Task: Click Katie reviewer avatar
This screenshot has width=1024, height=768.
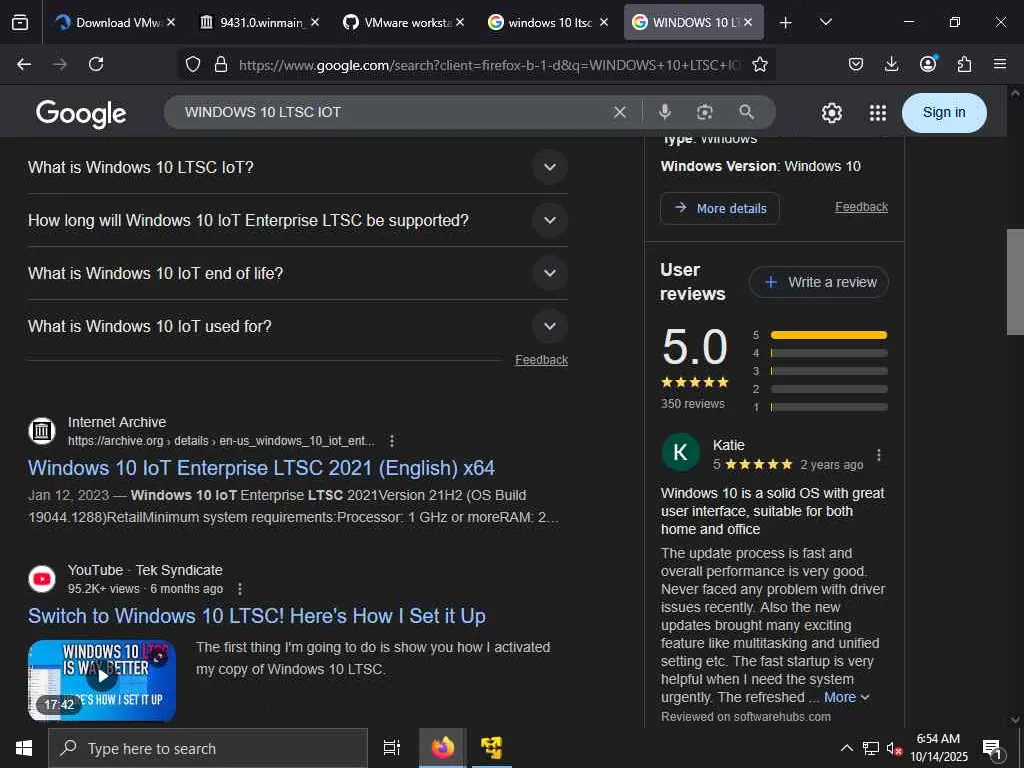Action: point(680,452)
